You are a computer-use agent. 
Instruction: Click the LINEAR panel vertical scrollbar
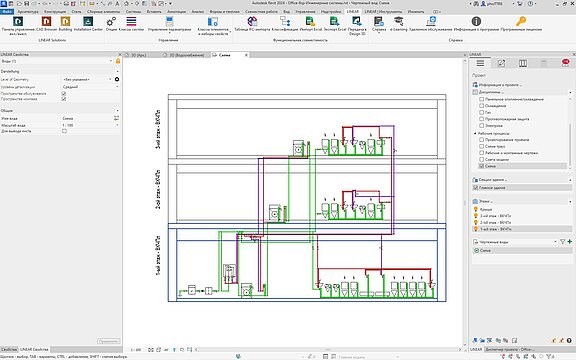click(x=570, y=145)
